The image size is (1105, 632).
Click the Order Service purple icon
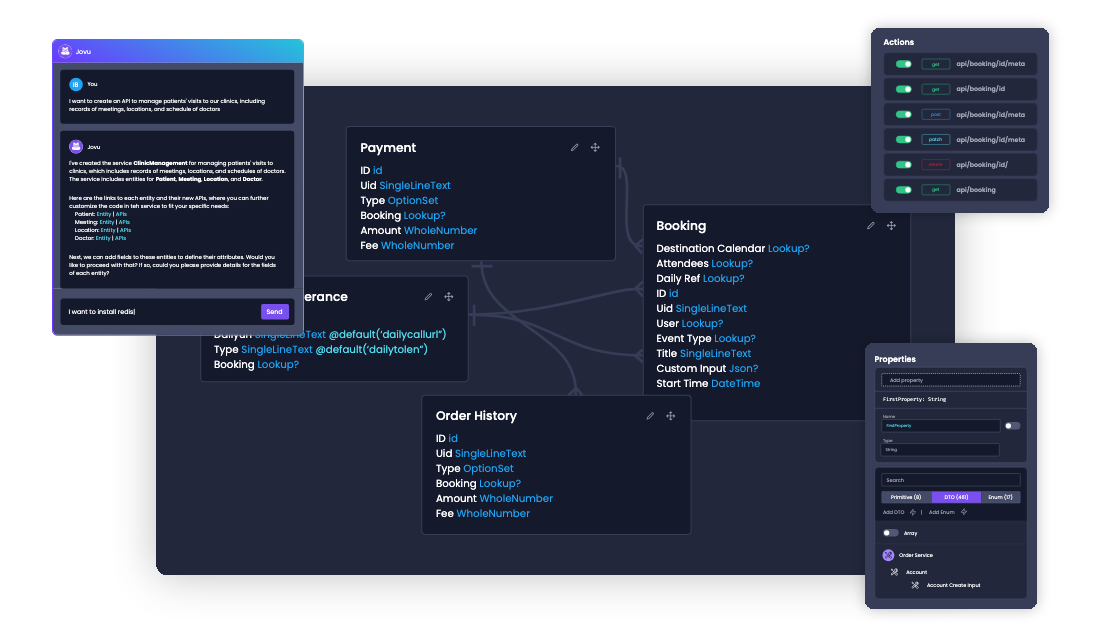coord(889,555)
